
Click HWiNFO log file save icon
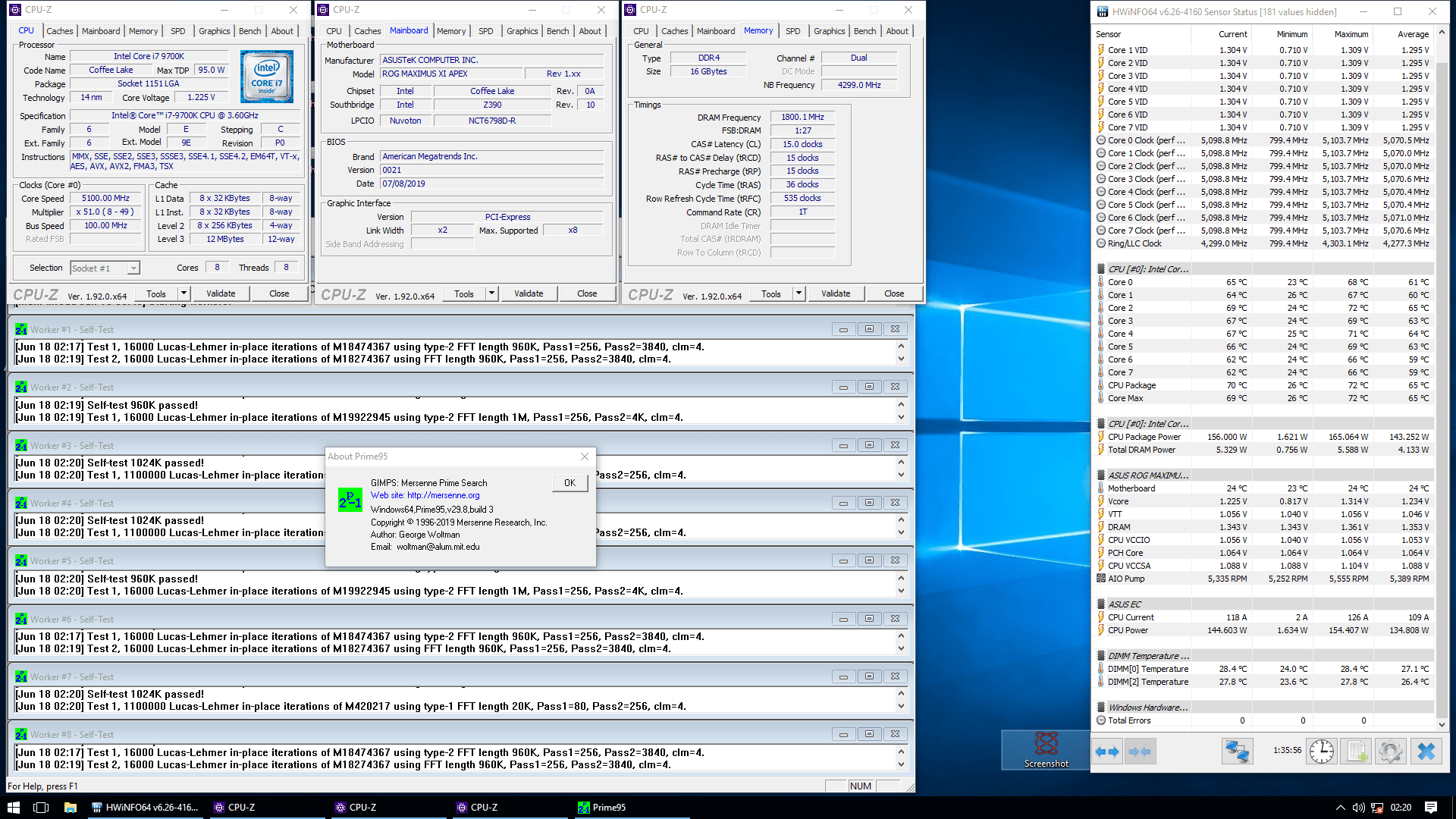click(1357, 752)
